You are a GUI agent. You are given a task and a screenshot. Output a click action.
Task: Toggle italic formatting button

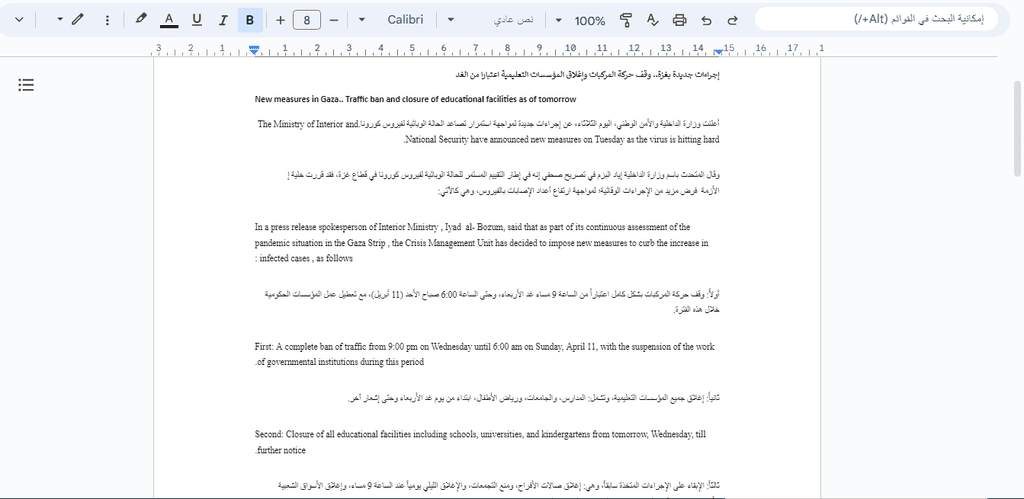click(x=223, y=20)
